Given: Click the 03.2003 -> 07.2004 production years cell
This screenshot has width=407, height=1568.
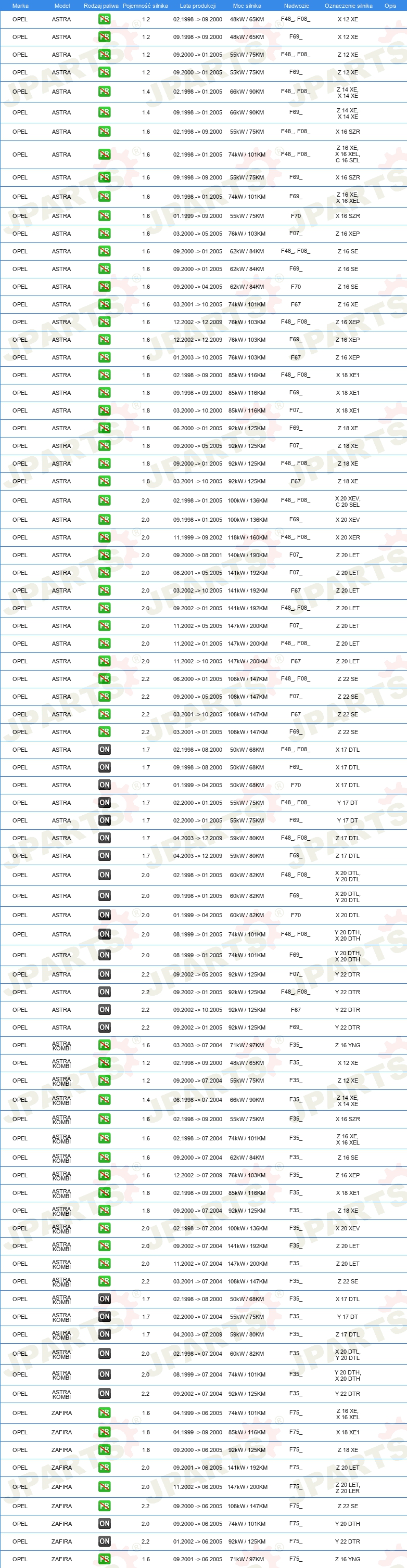Looking at the screenshot, I should 197,1045.
